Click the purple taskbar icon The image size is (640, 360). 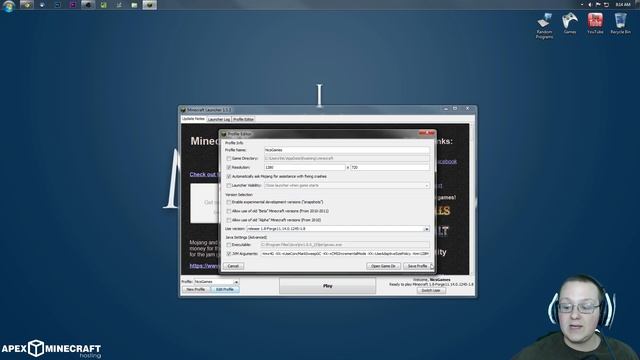(x=73, y=5)
